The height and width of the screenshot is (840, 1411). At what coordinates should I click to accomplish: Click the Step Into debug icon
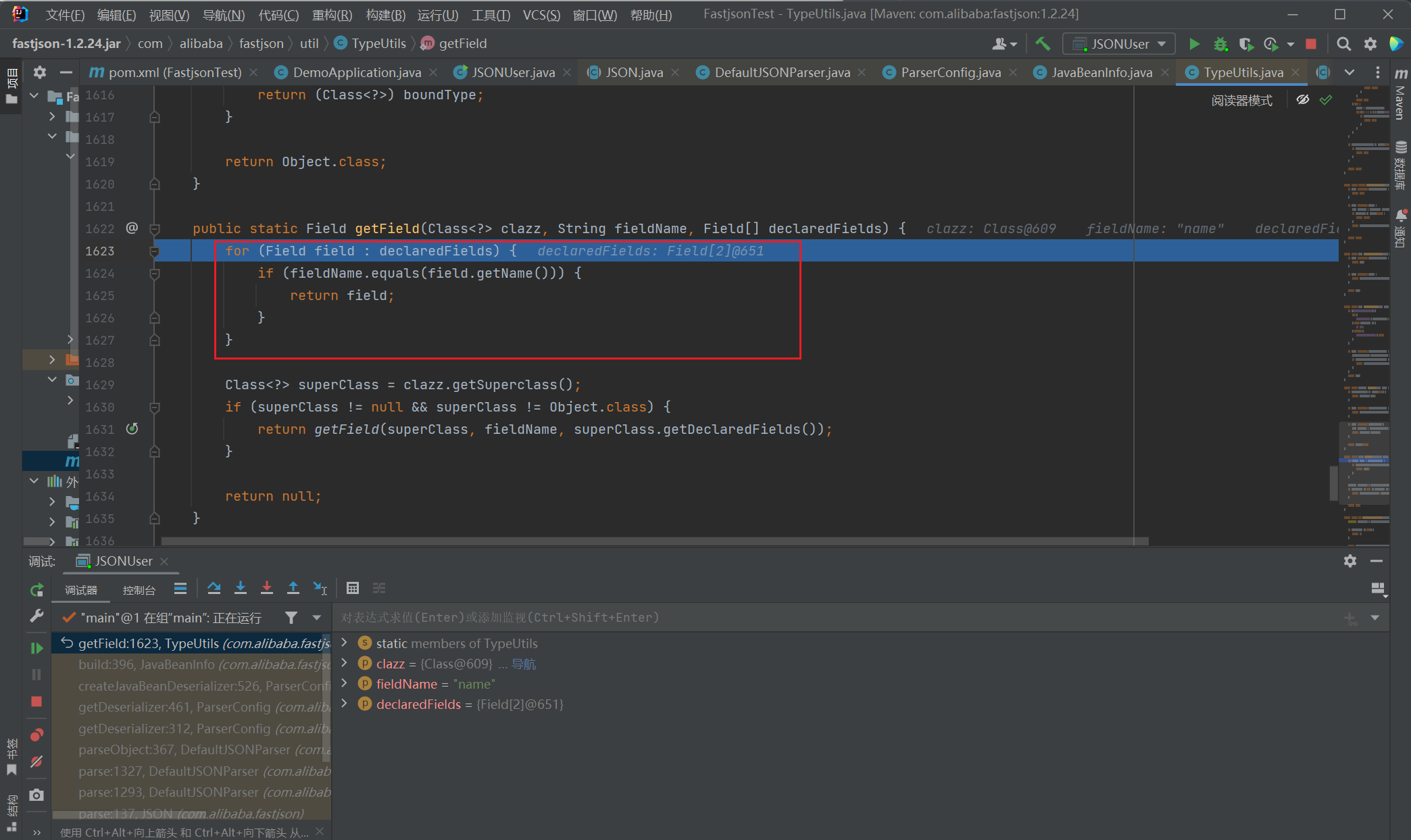click(x=240, y=588)
